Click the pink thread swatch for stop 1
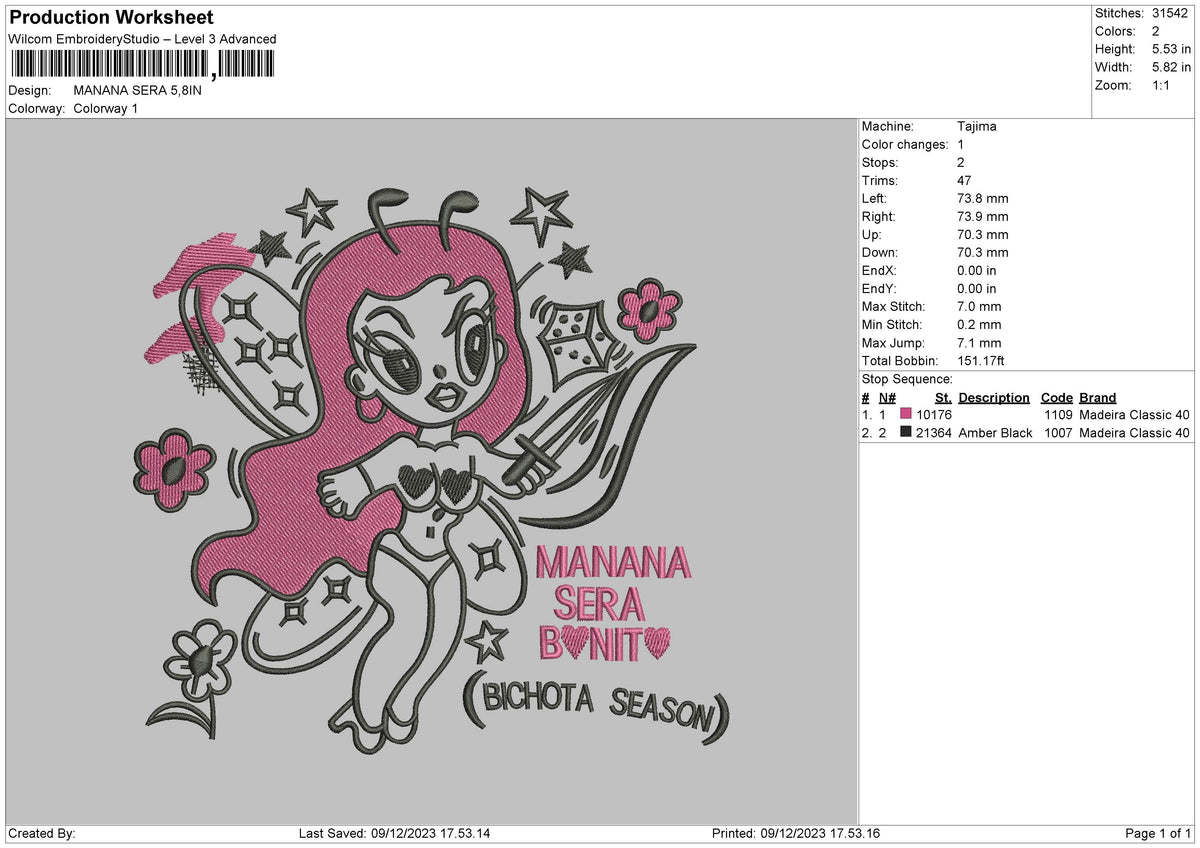The height and width of the screenshot is (848, 1200). pyautogui.click(x=906, y=414)
